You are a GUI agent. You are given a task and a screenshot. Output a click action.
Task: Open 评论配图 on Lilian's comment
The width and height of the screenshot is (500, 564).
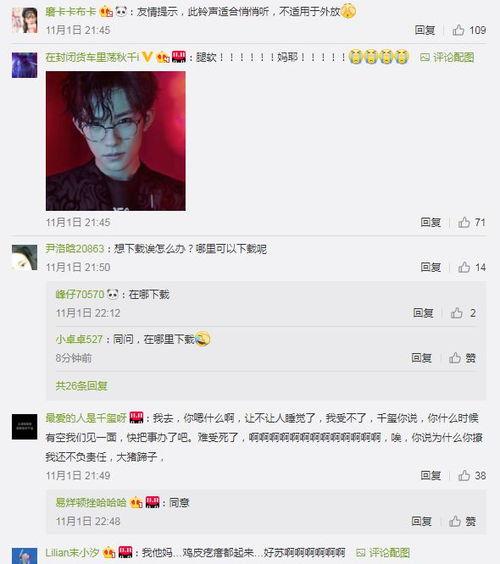click(x=383, y=552)
